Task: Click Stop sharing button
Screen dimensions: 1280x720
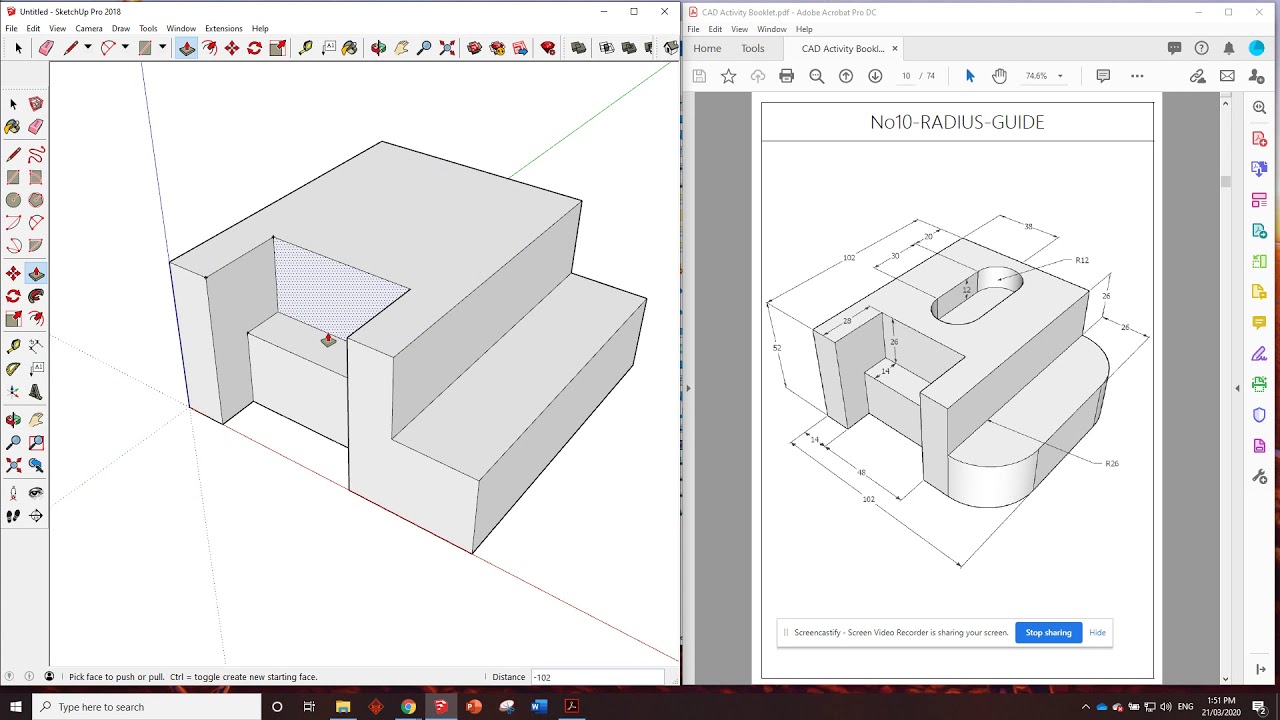Action: [x=1048, y=632]
